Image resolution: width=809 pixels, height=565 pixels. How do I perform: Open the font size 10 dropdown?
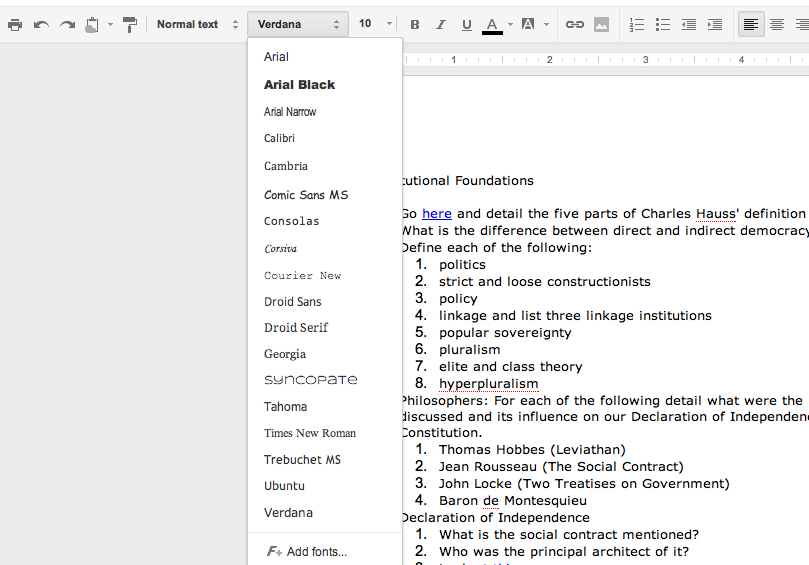375,24
